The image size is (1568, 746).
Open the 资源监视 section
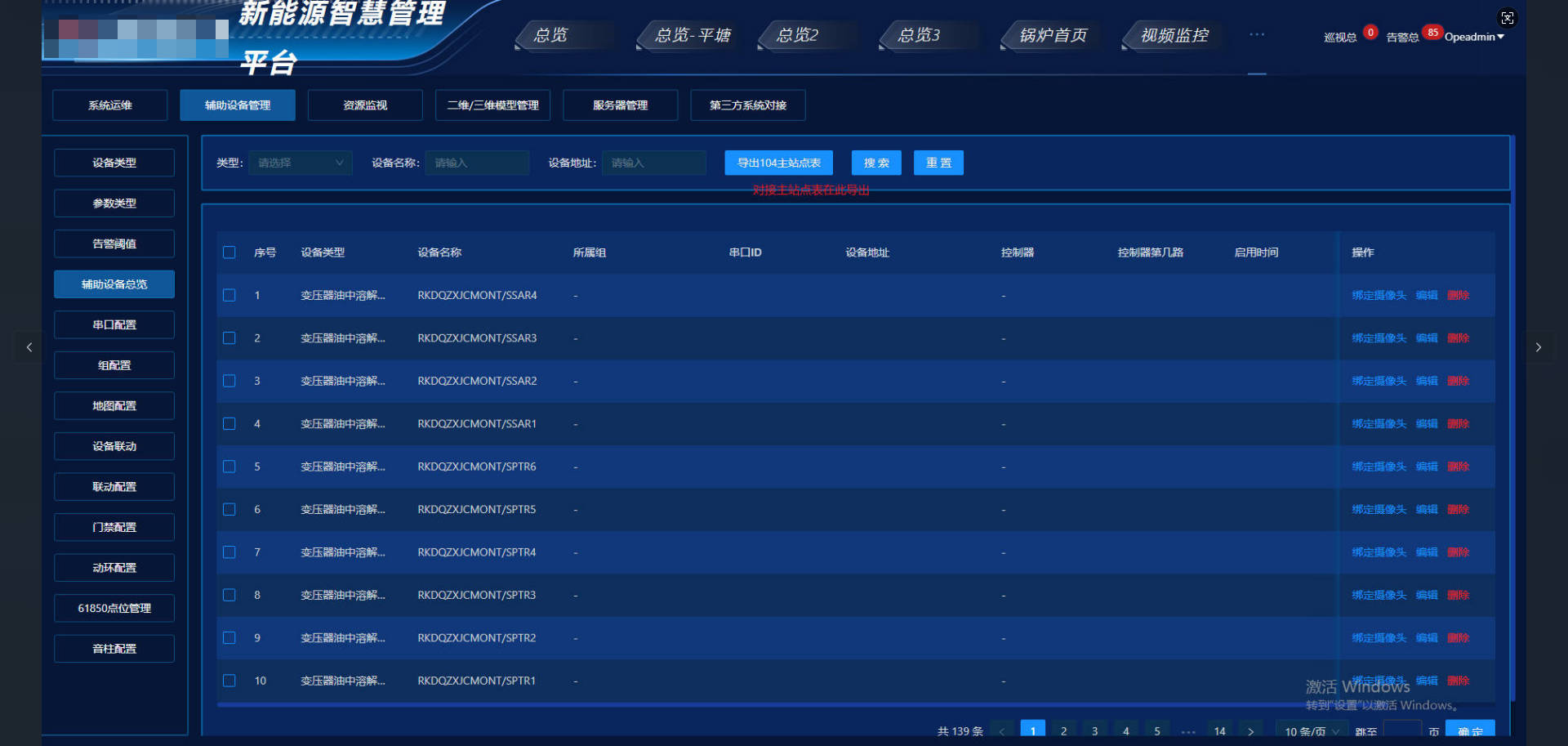365,105
